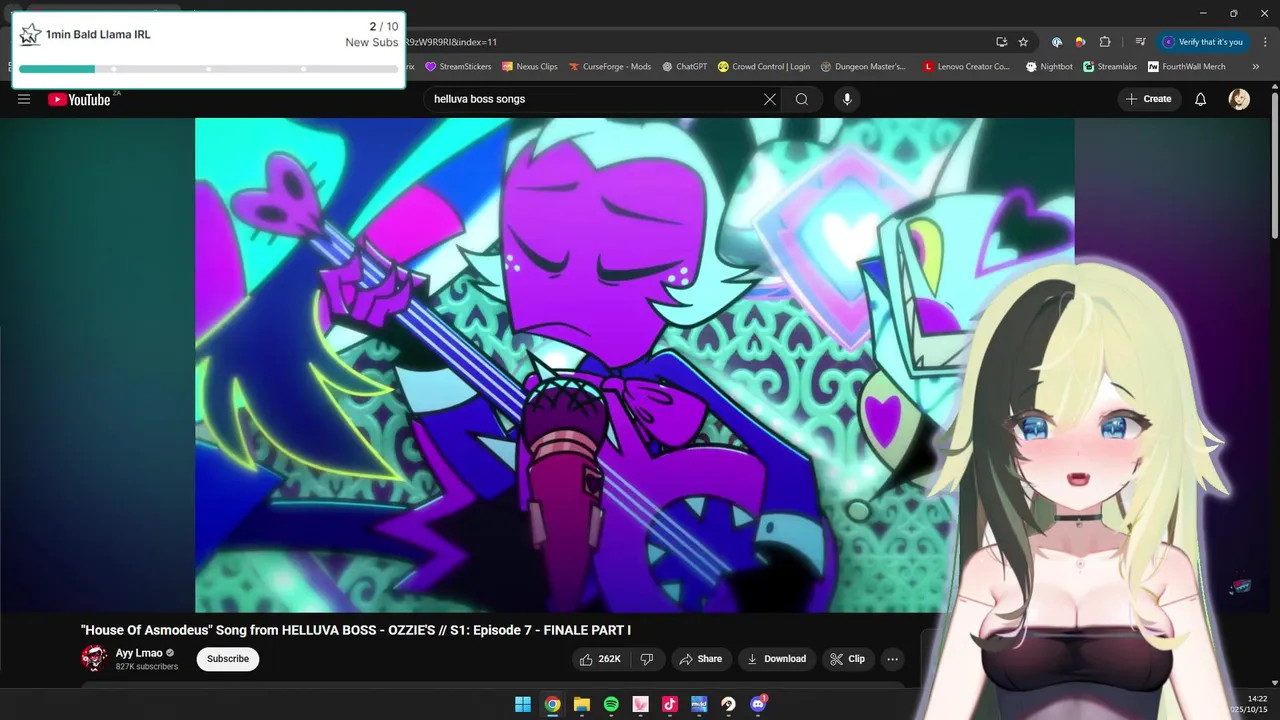Open File Explorer from the taskbar
The width and height of the screenshot is (1280, 720).
pos(582,704)
